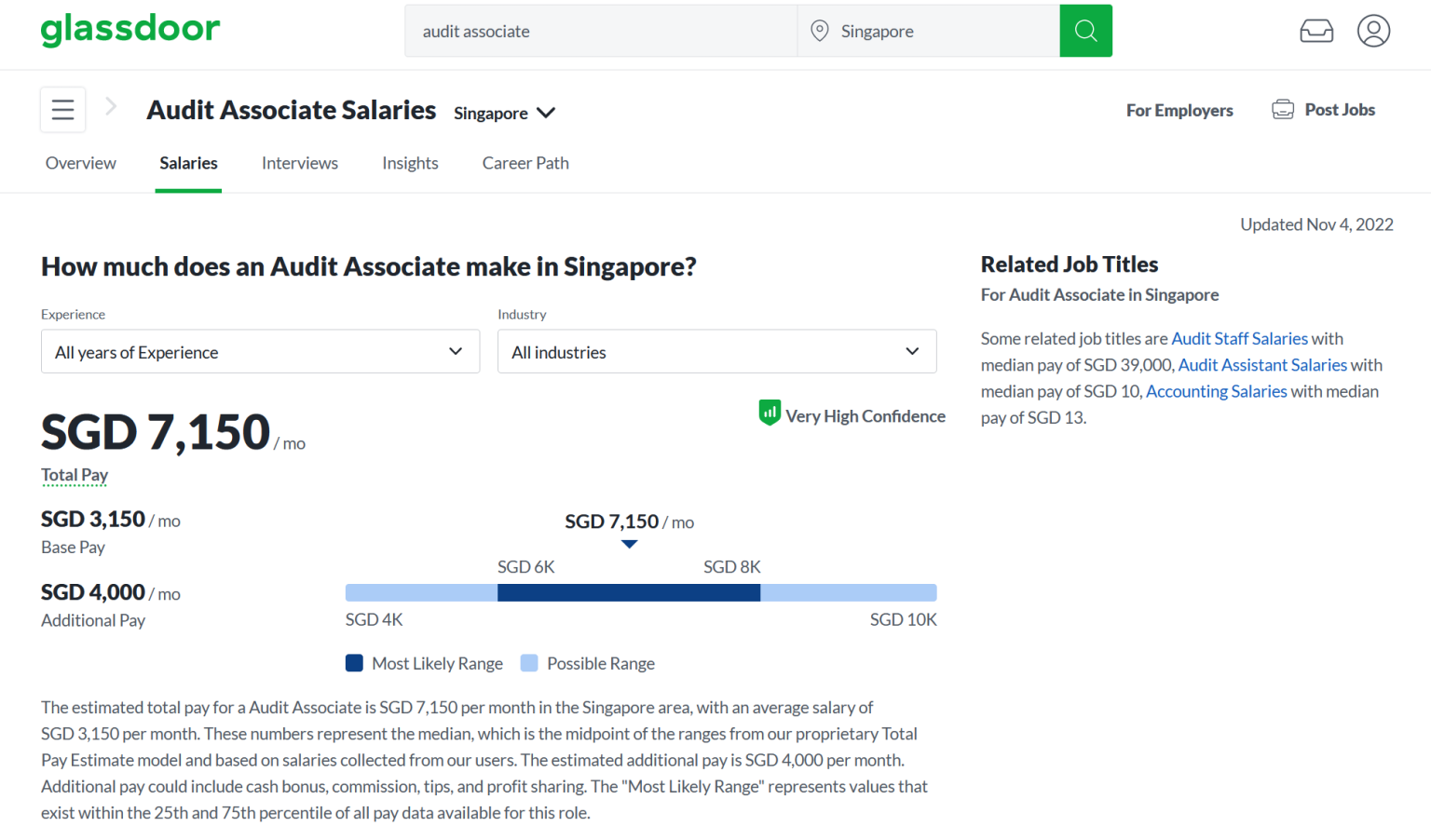Click the Glassdoor logo

130,30
